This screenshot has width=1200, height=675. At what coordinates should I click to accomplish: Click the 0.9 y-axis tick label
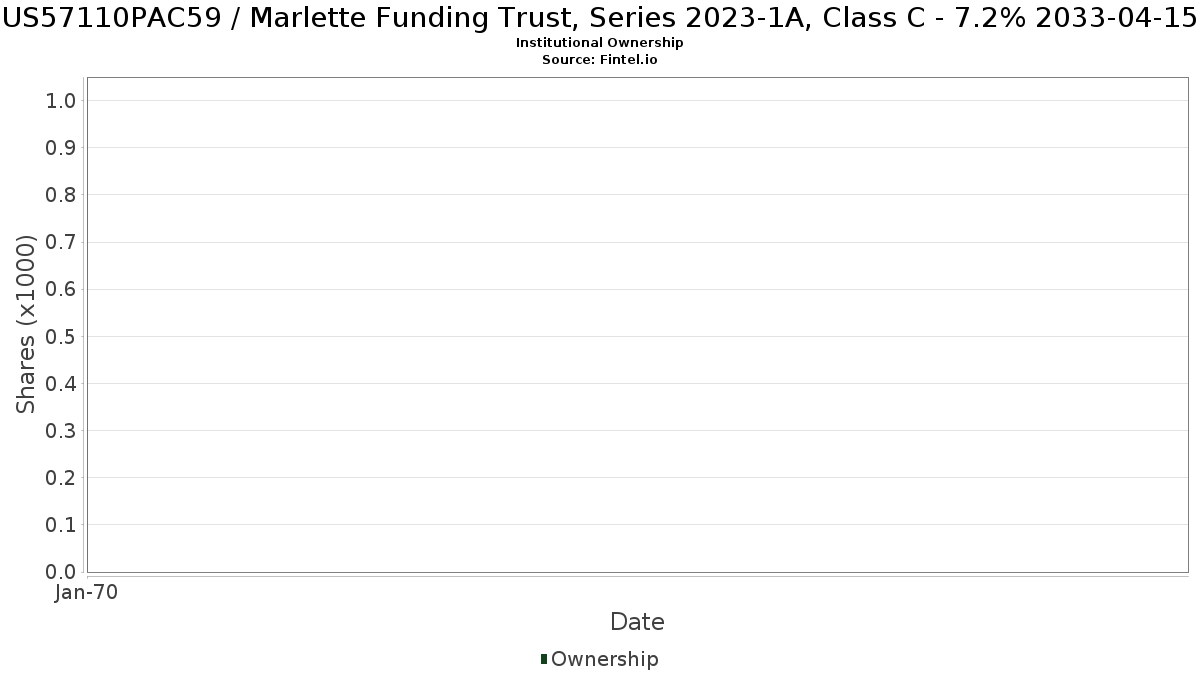(61, 148)
